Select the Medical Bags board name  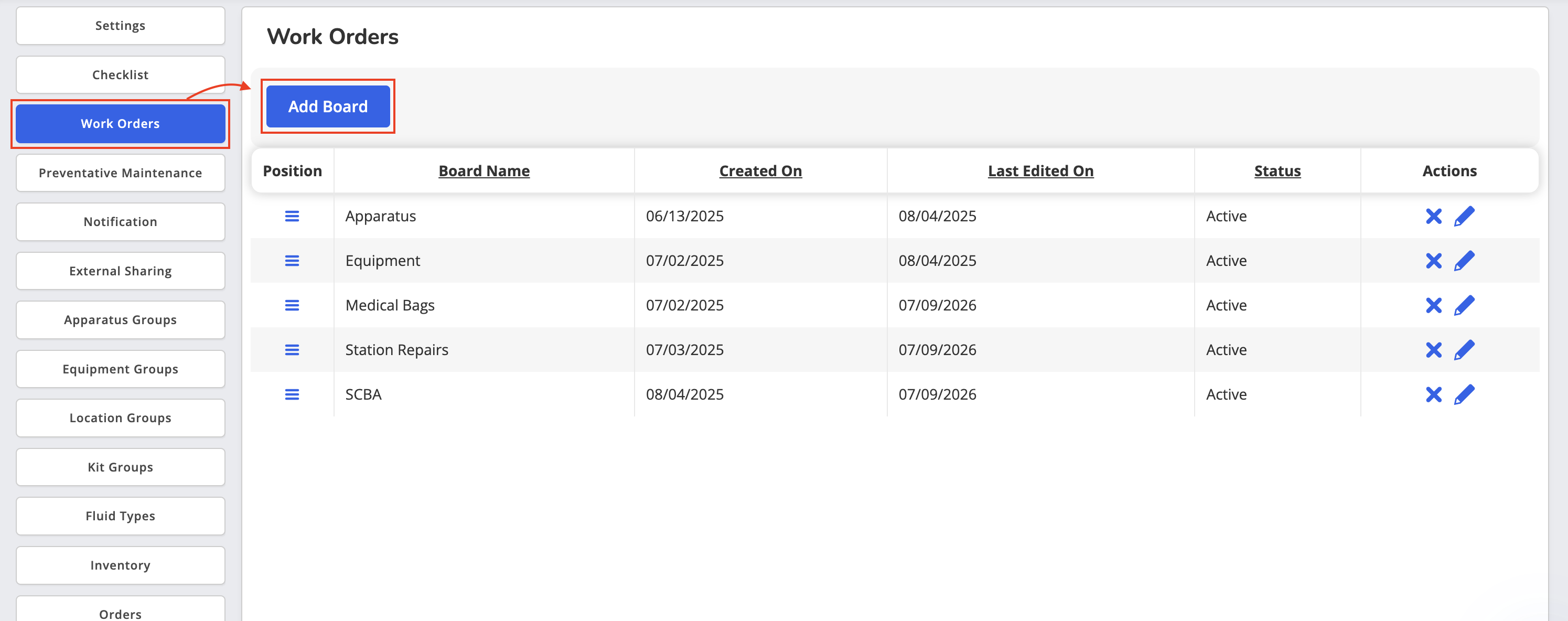click(x=390, y=305)
